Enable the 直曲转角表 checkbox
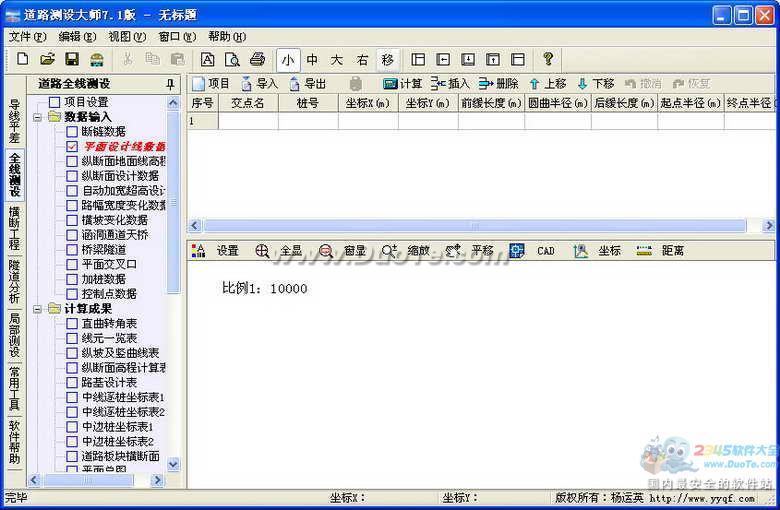The image size is (780, 510). click(x=72, y=323)
